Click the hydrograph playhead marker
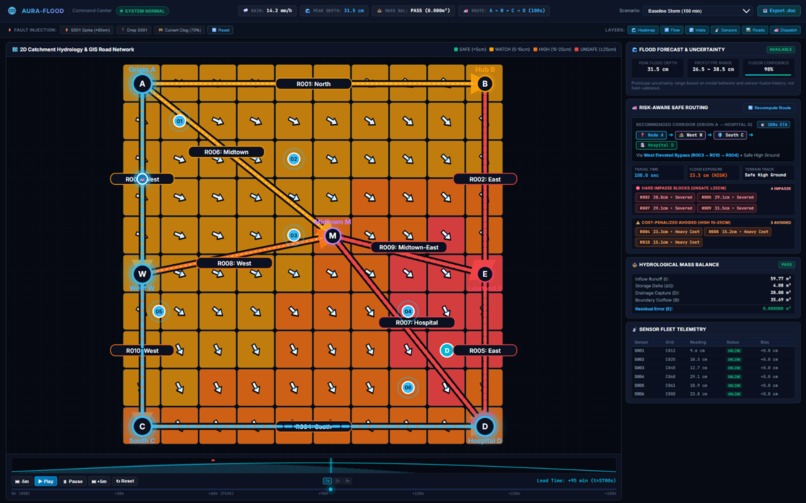806x503 pixels. [331, 465]
